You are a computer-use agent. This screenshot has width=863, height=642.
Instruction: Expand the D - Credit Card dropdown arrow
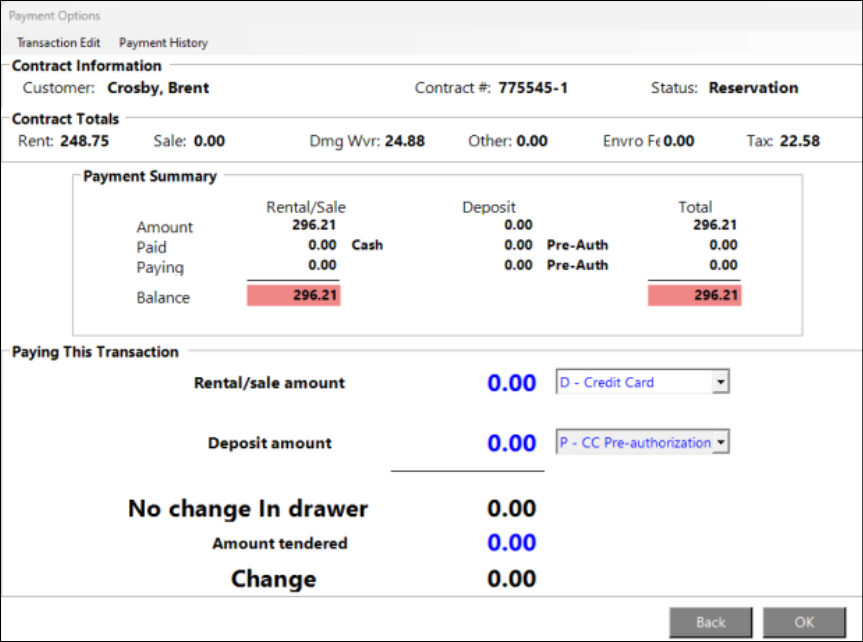click(721, 382)
